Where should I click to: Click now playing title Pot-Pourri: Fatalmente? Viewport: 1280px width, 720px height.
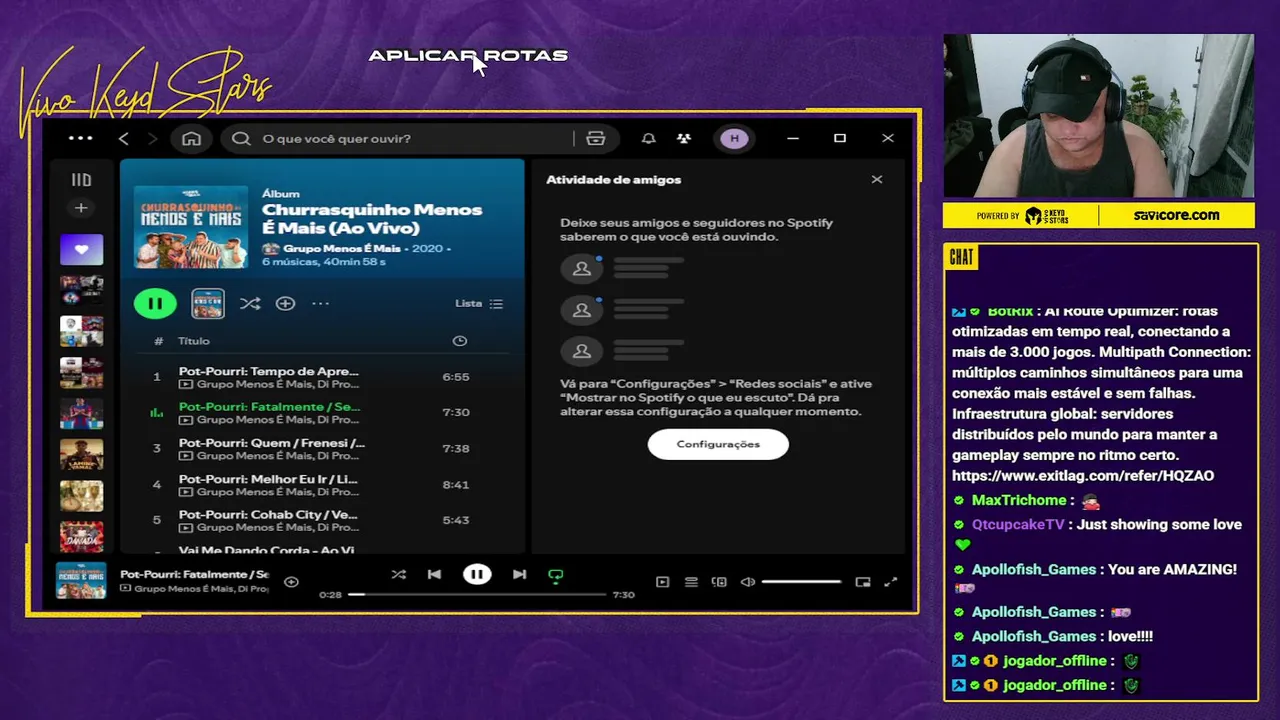[x=194, y=575]
